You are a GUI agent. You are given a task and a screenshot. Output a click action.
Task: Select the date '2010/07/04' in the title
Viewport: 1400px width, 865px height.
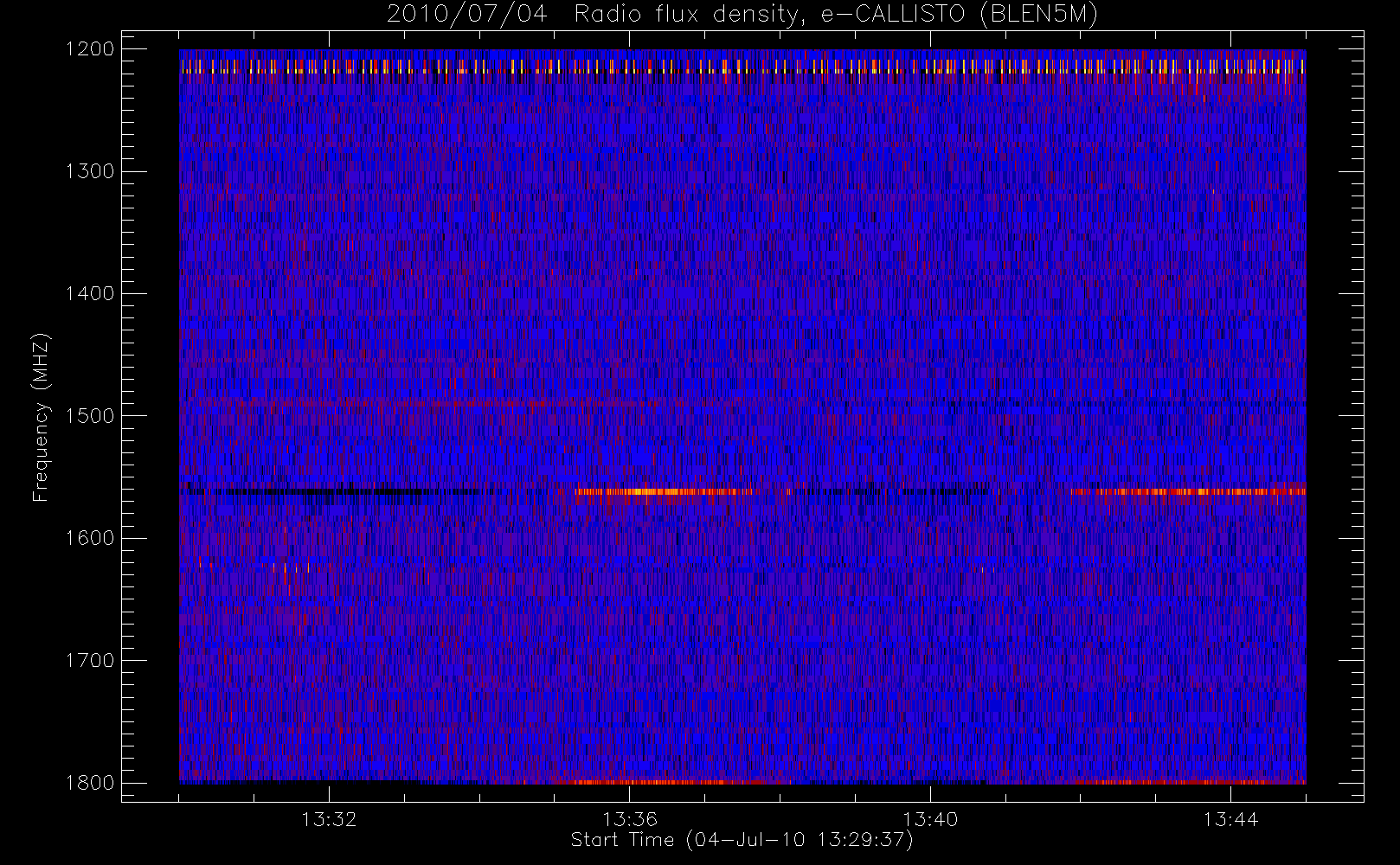(x=467, y=15)
